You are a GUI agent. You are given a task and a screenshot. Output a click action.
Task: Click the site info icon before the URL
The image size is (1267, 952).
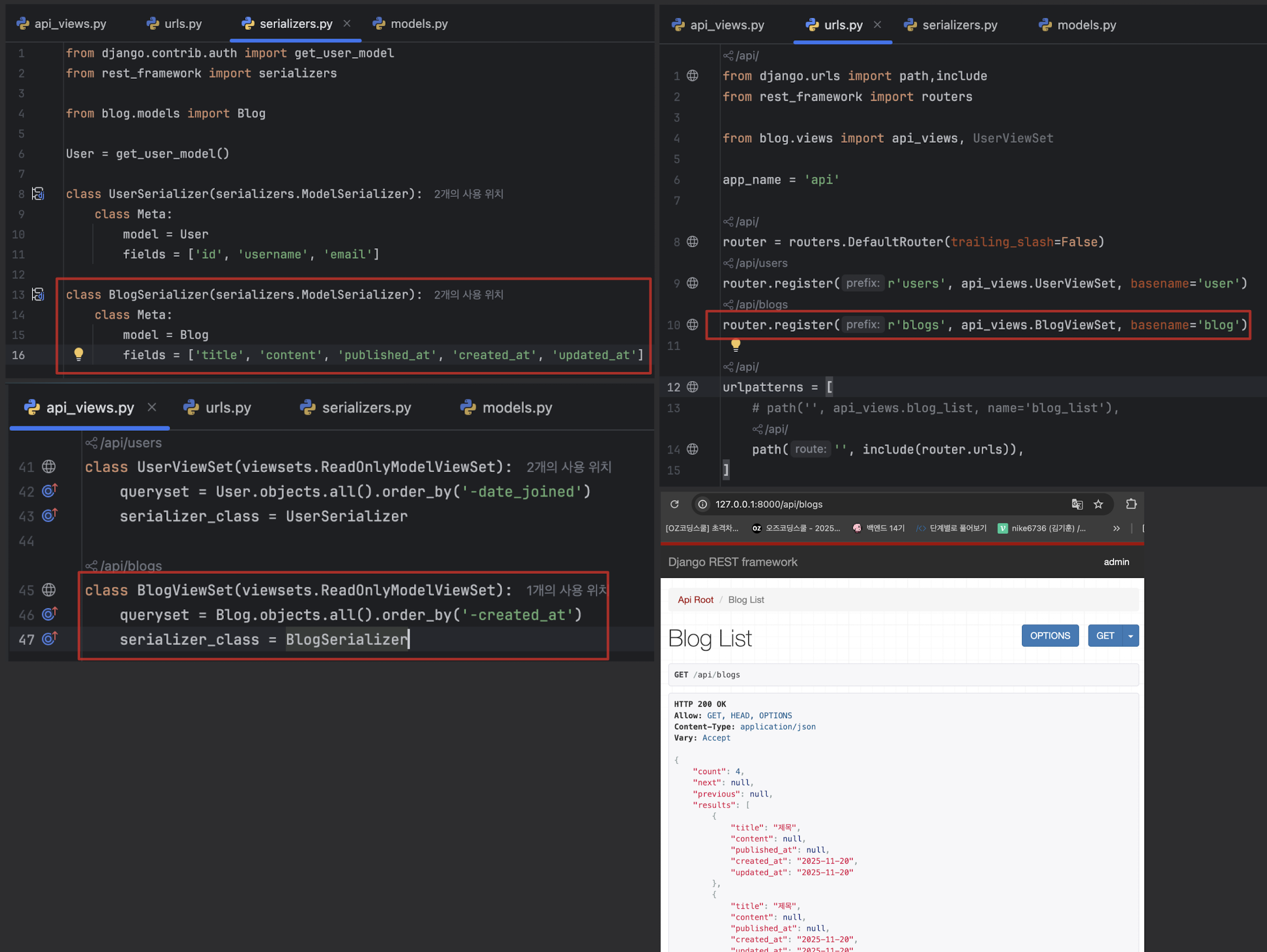pyautogui.click(x=702, y=505)
